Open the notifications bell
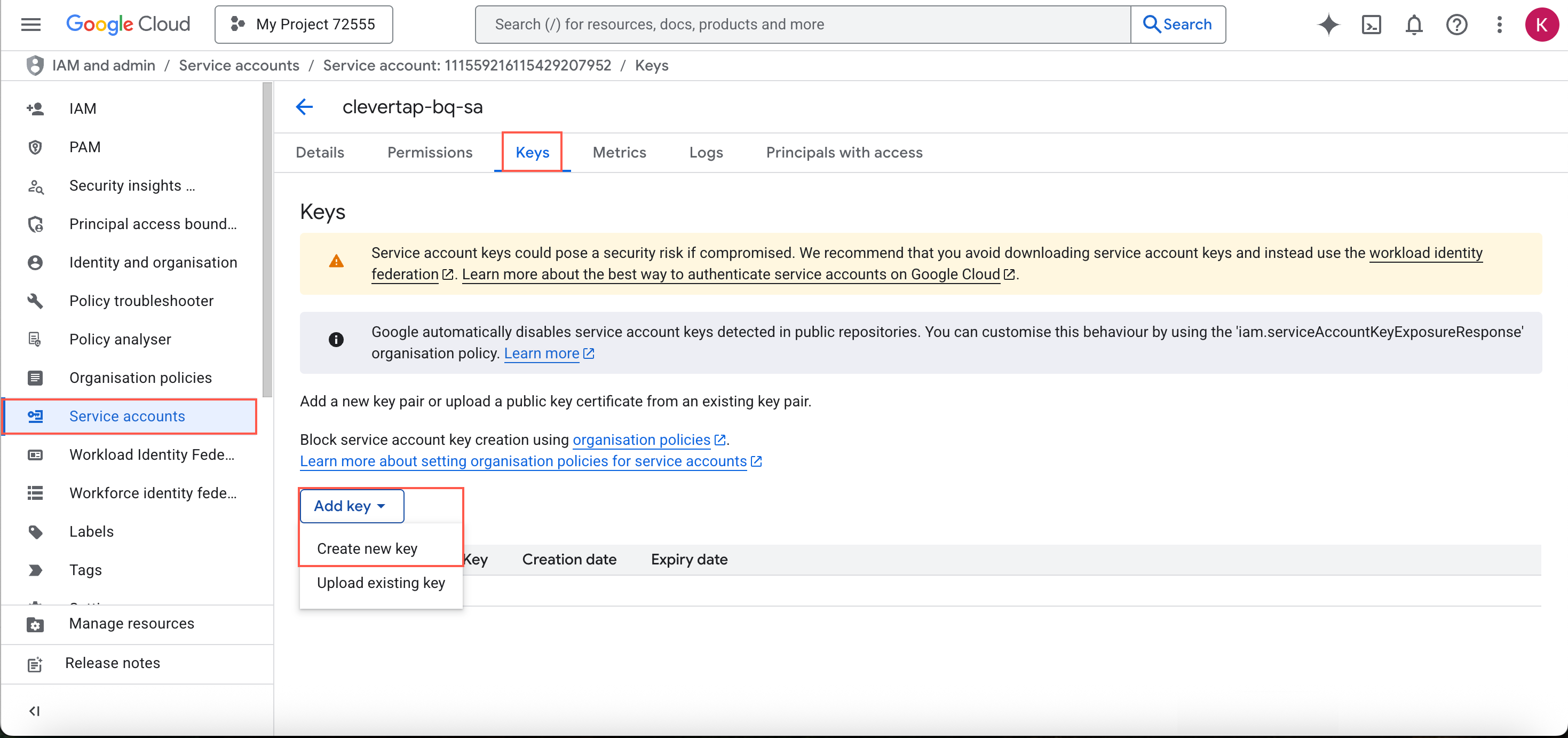This screenshot has width=1568, height=738. 1413,25
